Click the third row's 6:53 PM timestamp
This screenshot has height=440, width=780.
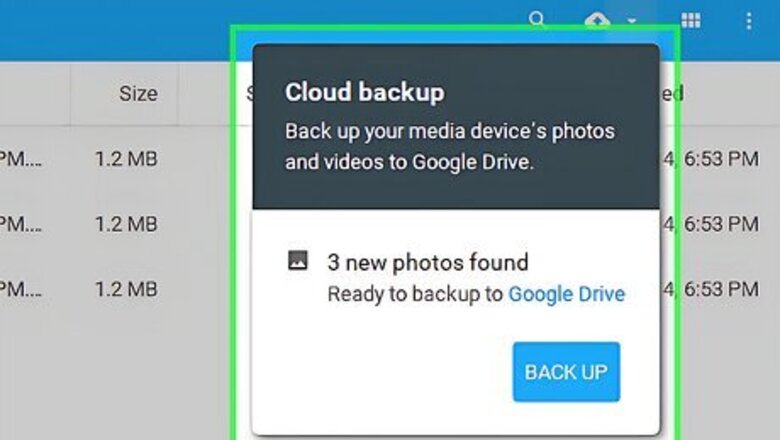click(x=720, y=289)
